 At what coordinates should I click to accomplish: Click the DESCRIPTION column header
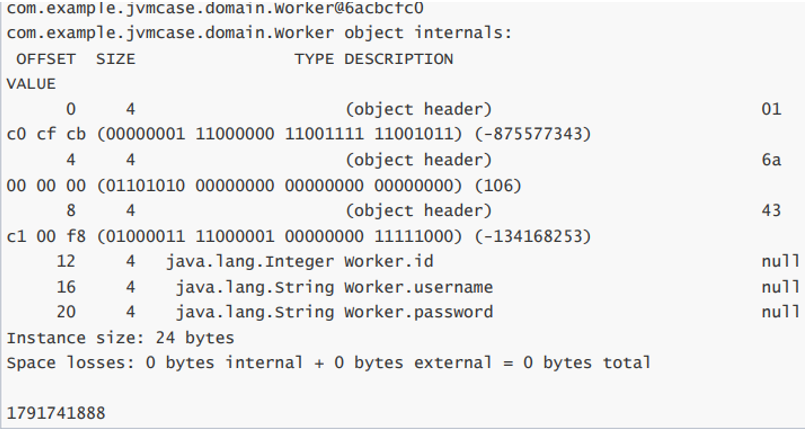(398, 59)
